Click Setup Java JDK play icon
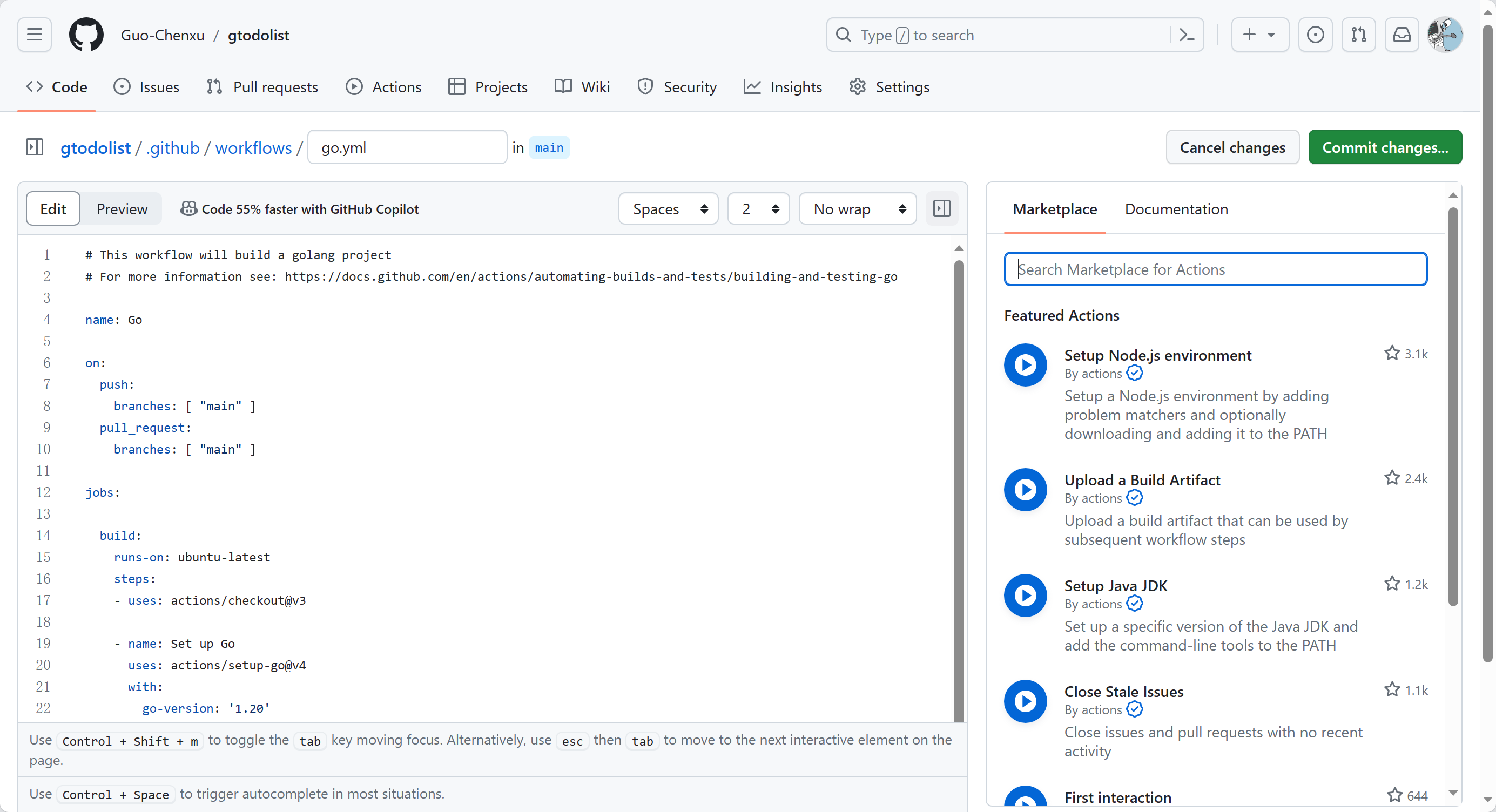The width and height of the screenshot is (1496, 812). 1026,596
